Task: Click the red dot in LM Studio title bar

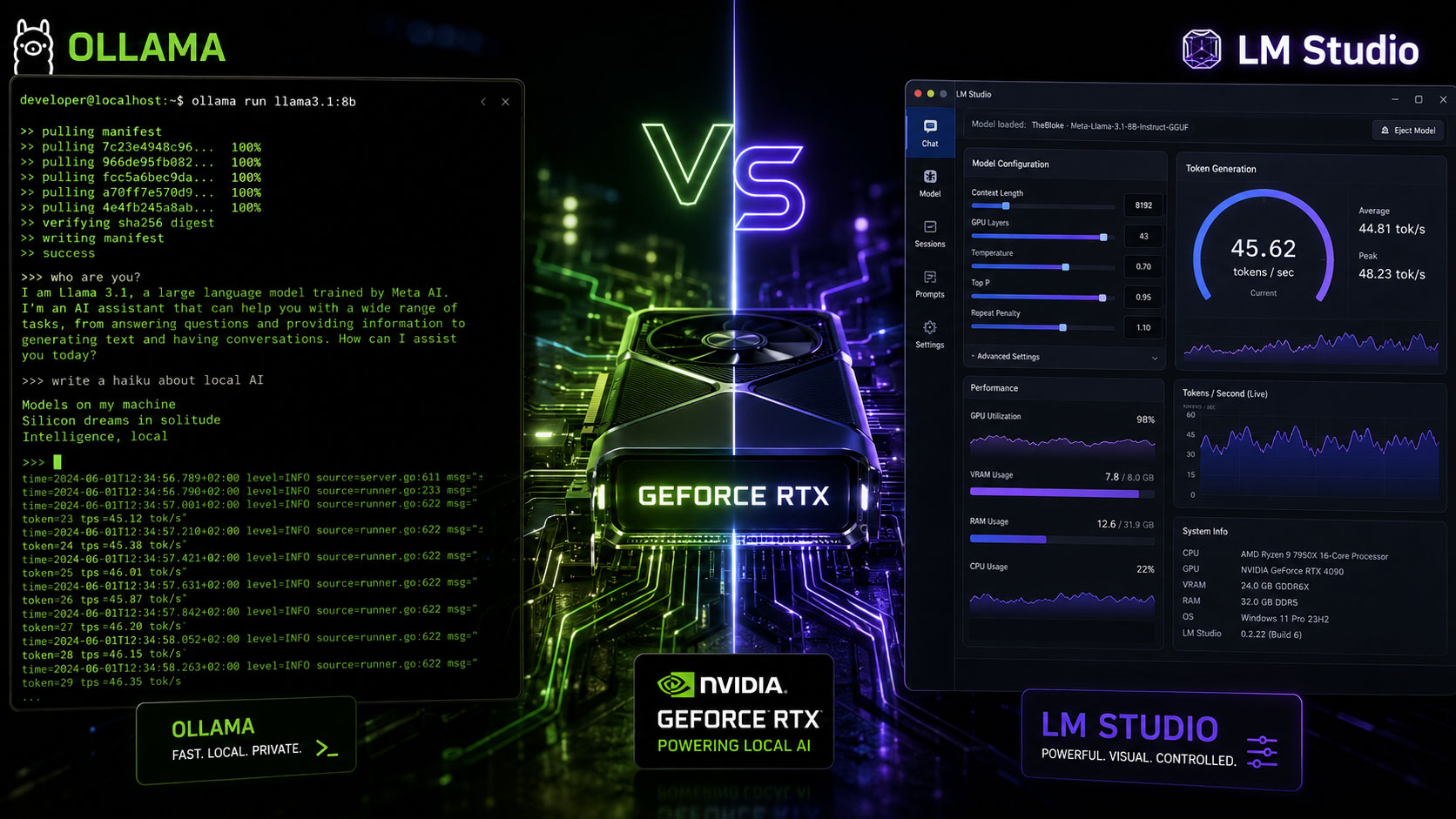Action: 918,93
